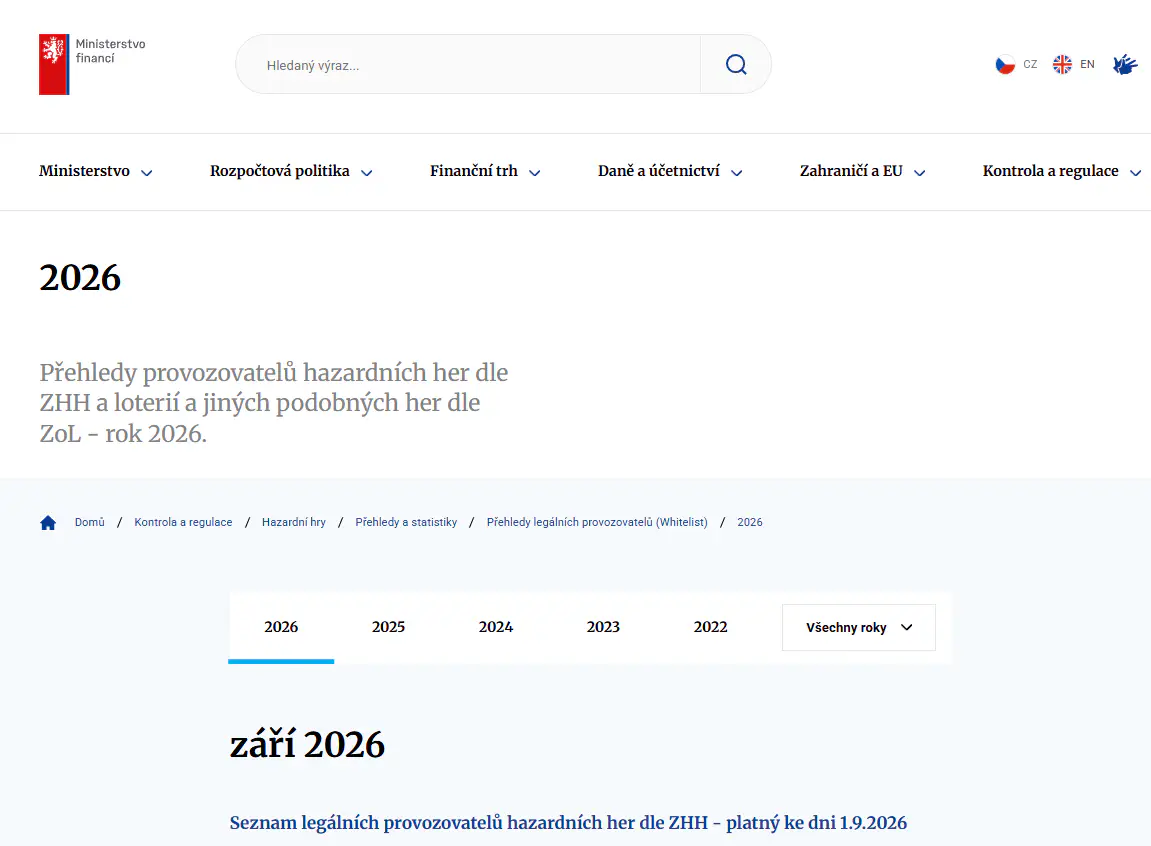Select the 2026 year tab
Viewport: 1151px width, 846px height.
281,627
